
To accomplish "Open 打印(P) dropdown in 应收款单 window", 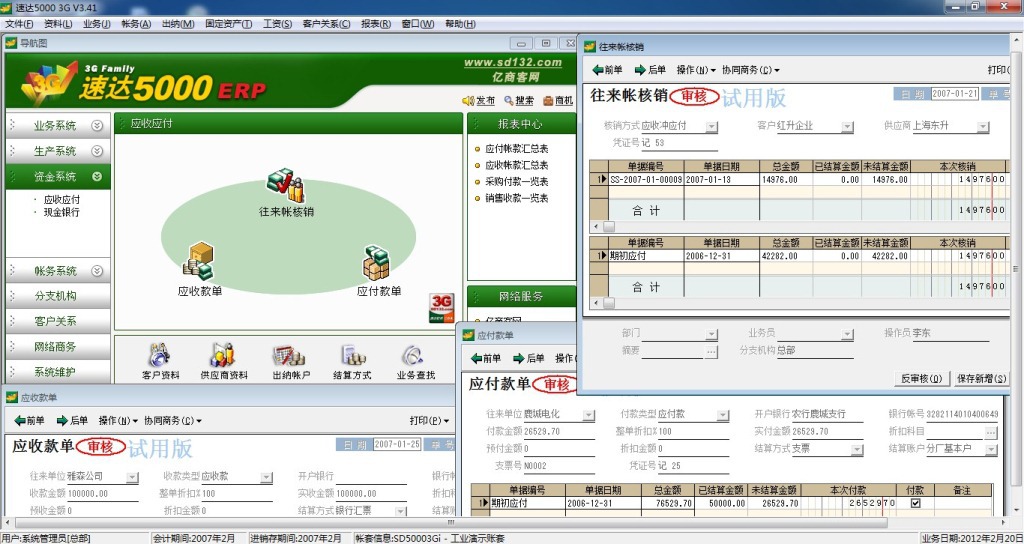I will 429,421.
